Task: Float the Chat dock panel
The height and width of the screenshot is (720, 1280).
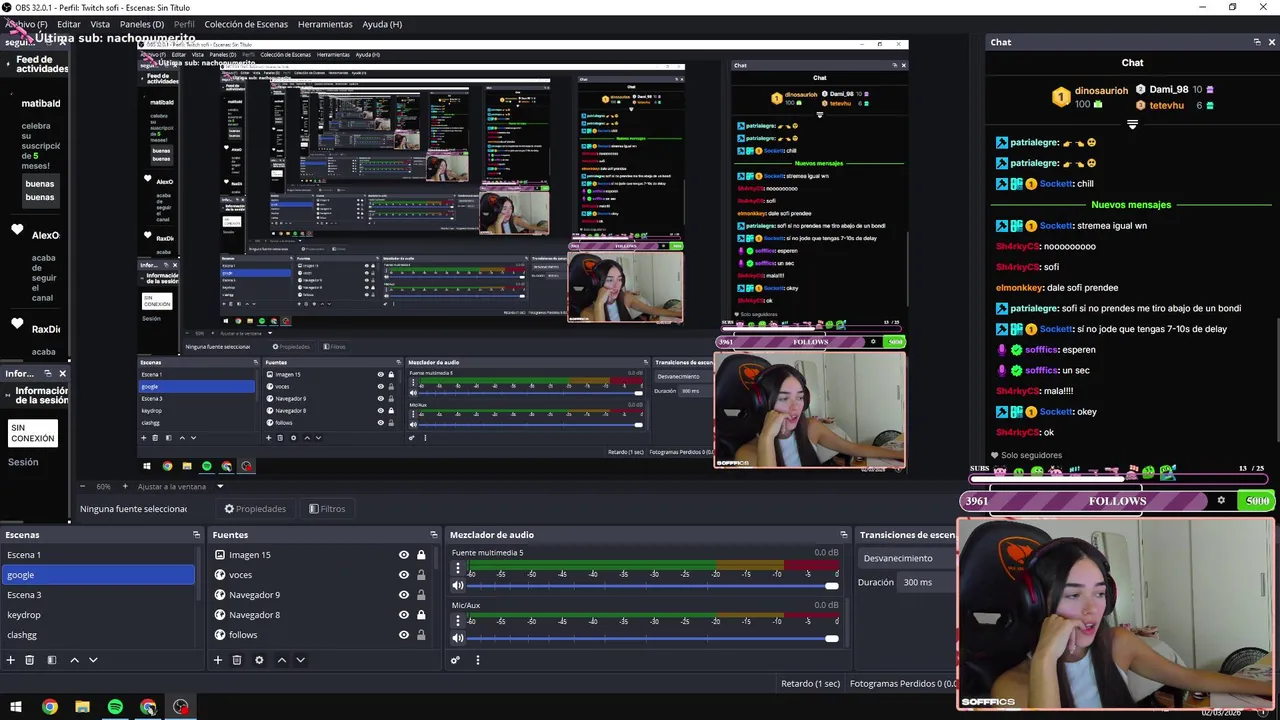Action: [1257, 42]
